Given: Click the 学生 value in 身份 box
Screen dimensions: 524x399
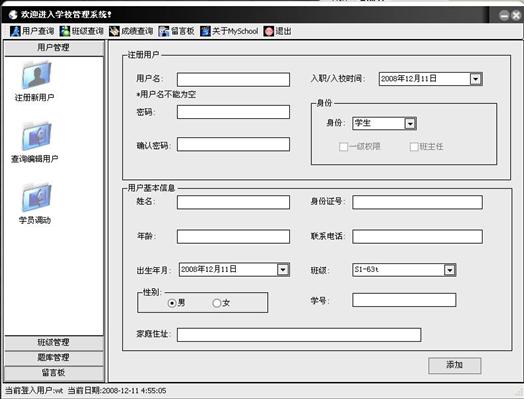Looking at the screenshot, I should (x=363, y=123).
